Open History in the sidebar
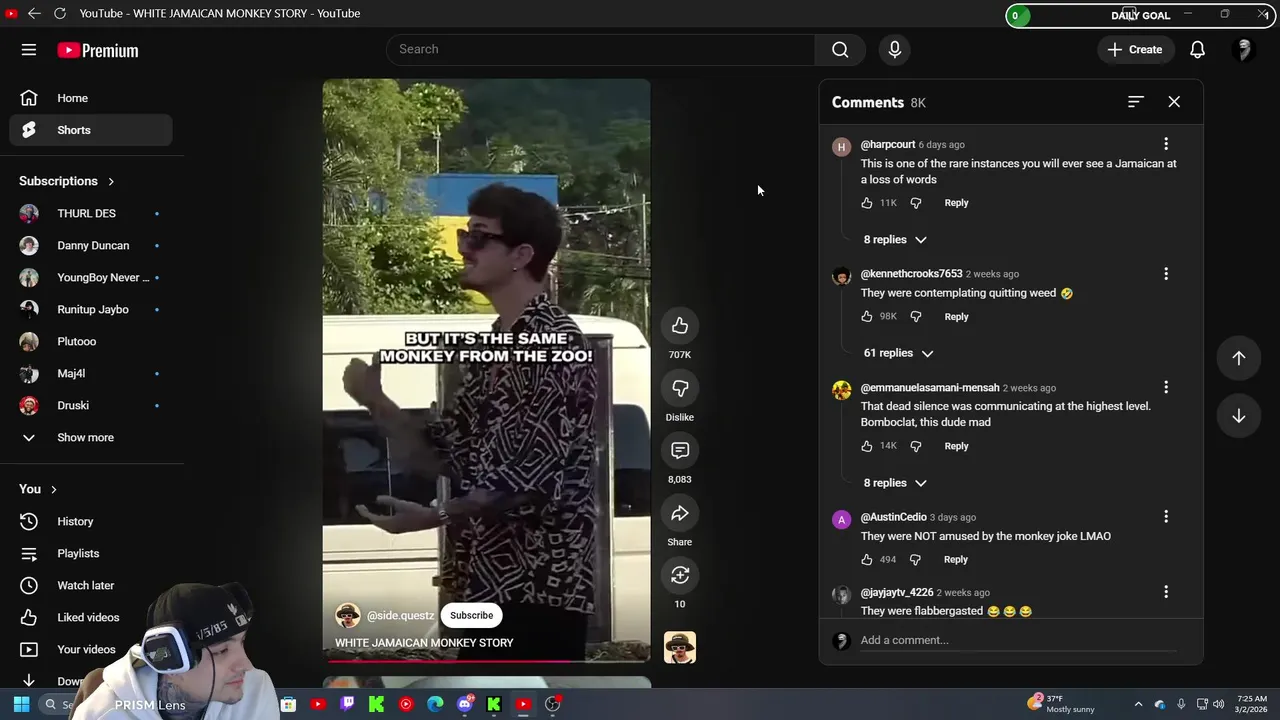1280x720 pixels. [91, 521]
